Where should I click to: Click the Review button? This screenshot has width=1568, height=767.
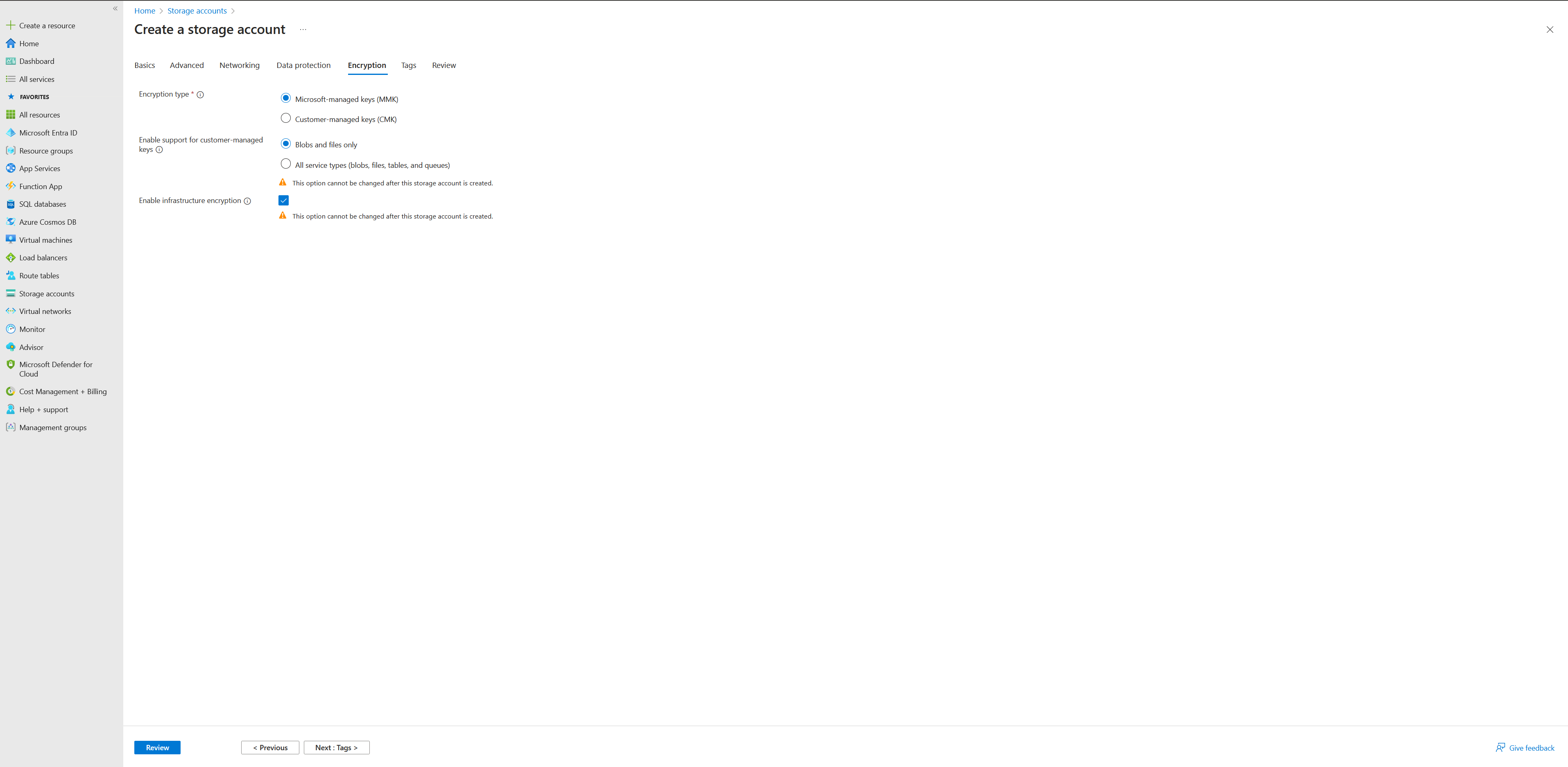(158, 747)
